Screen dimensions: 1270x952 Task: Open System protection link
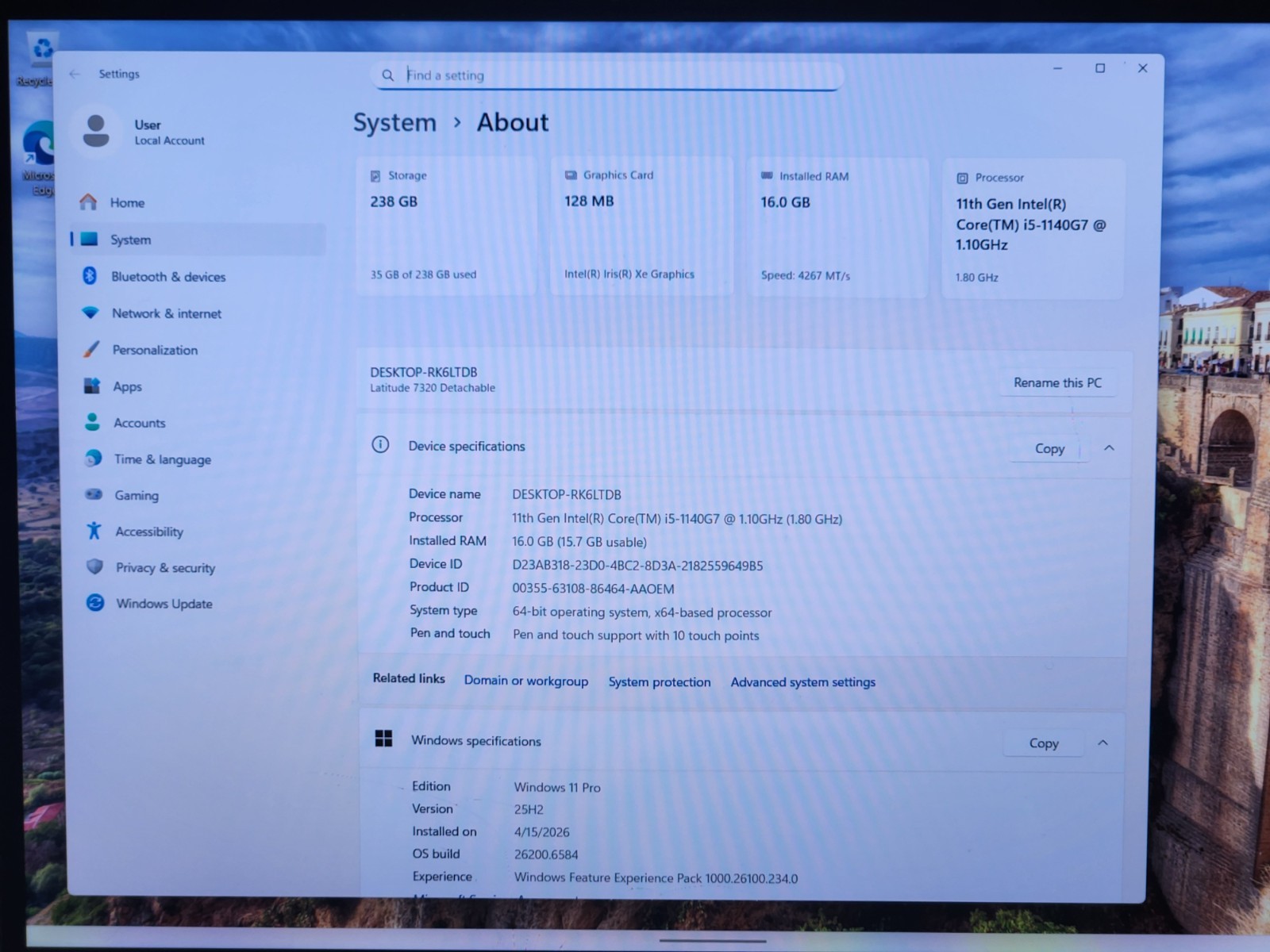pyautogui.click(x=660, y=681)
